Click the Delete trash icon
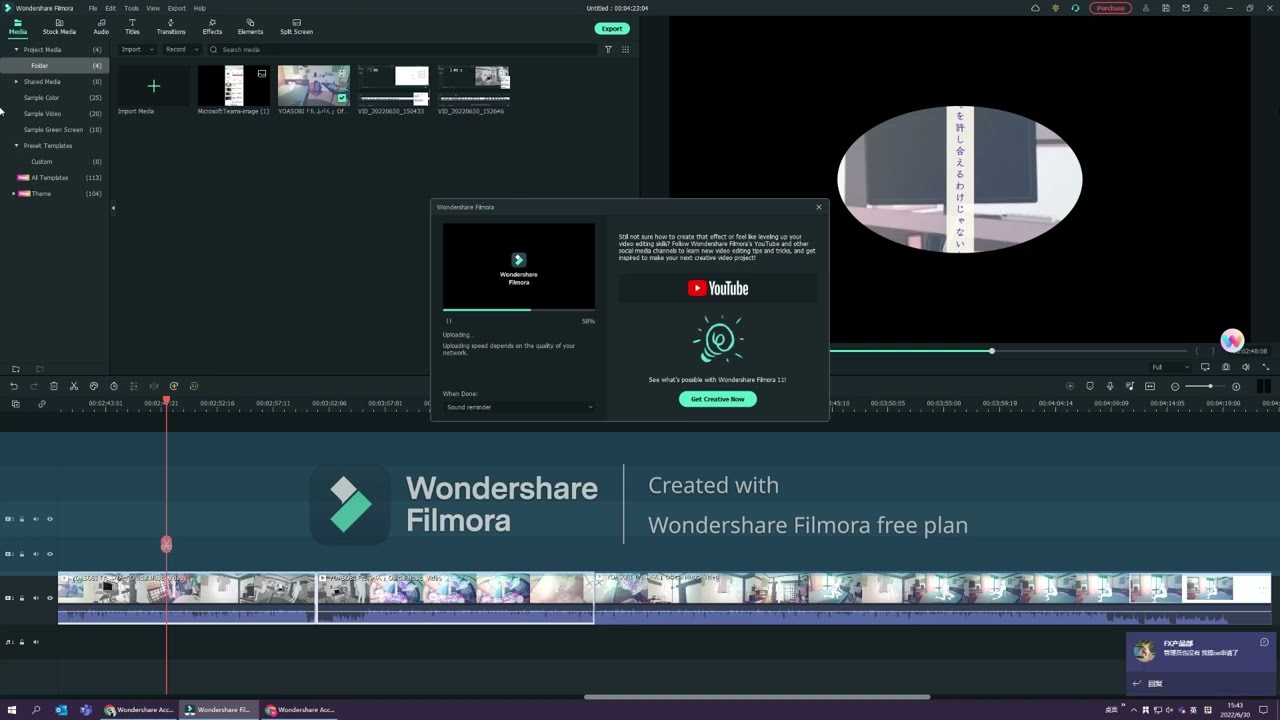1280x720 pixels. coord(54,386)
